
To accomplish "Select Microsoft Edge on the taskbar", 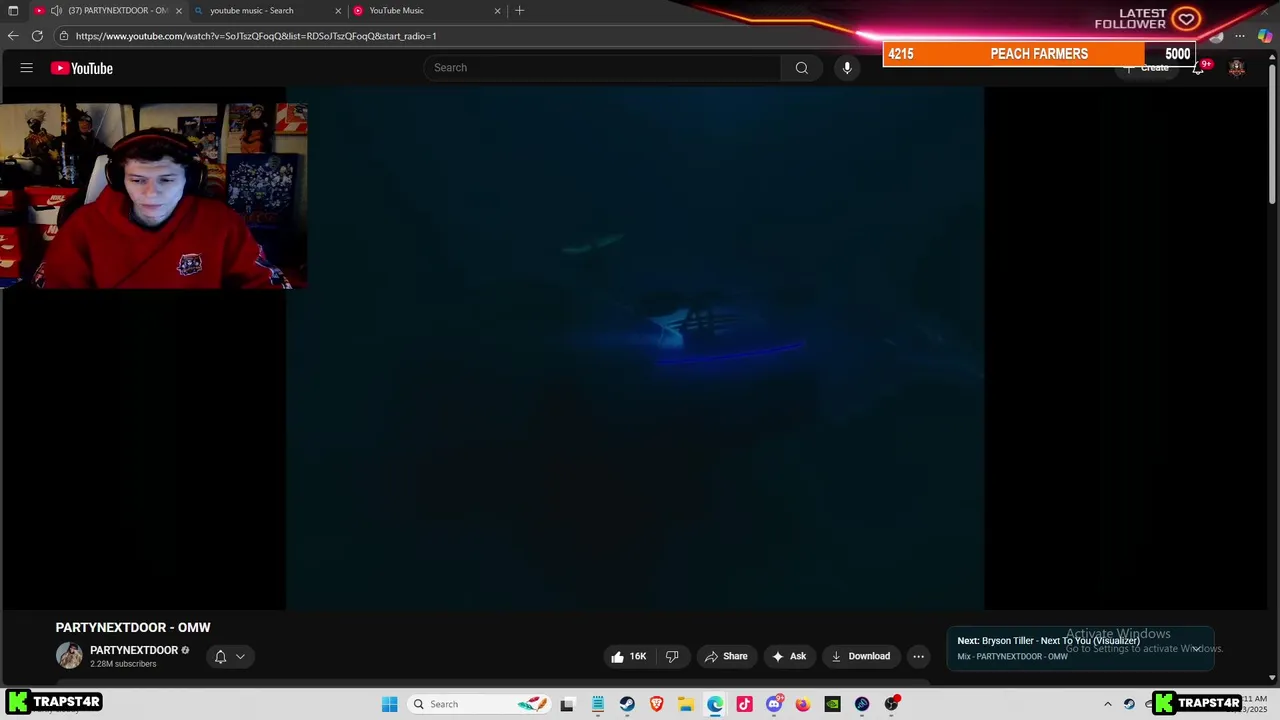I will pos(715,704).
